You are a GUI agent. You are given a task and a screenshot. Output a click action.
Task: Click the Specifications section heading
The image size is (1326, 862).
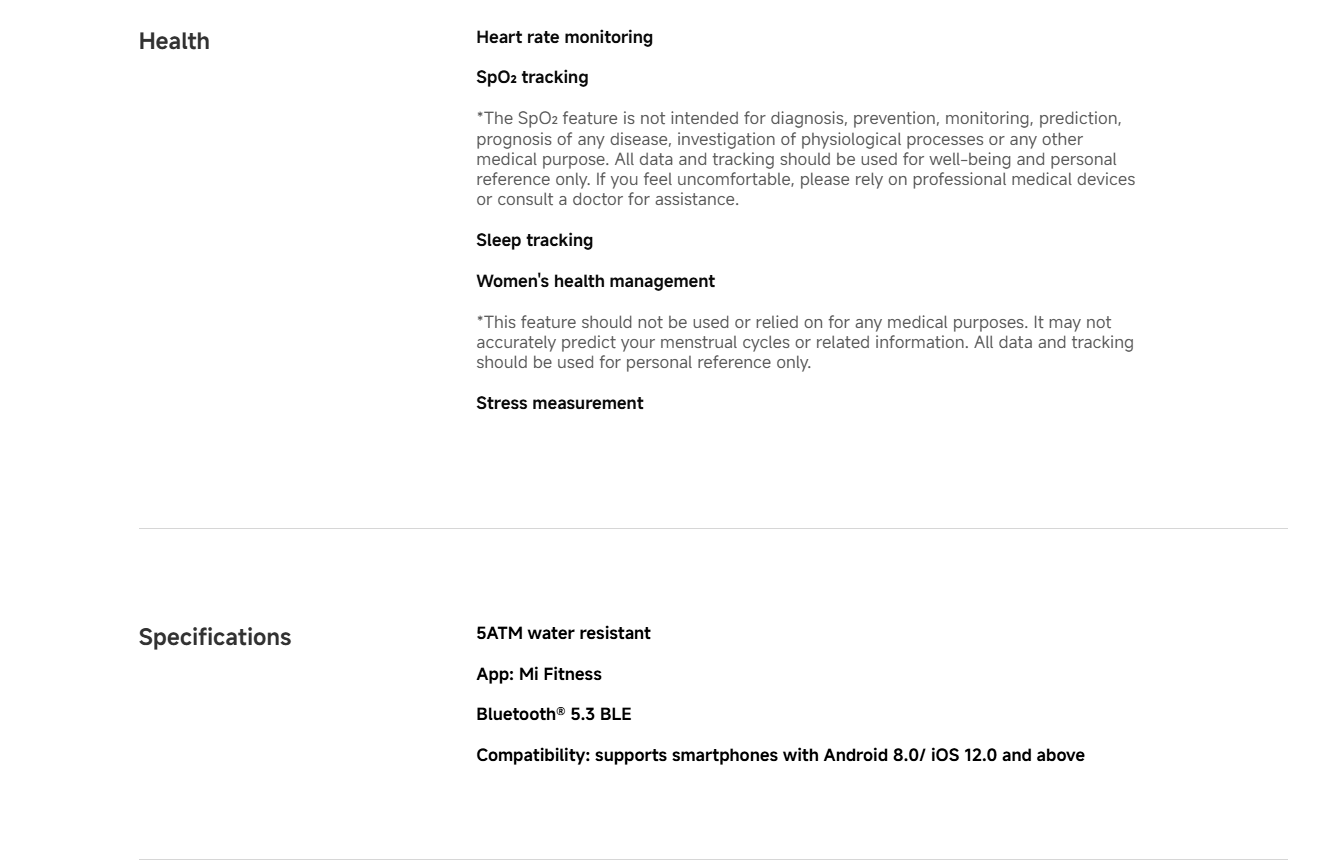(x=215, y=637)
